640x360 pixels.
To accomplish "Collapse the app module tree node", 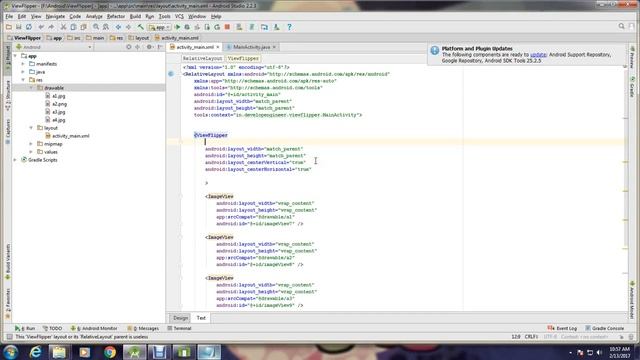I will pyautogui.click(x=15, y=56).
